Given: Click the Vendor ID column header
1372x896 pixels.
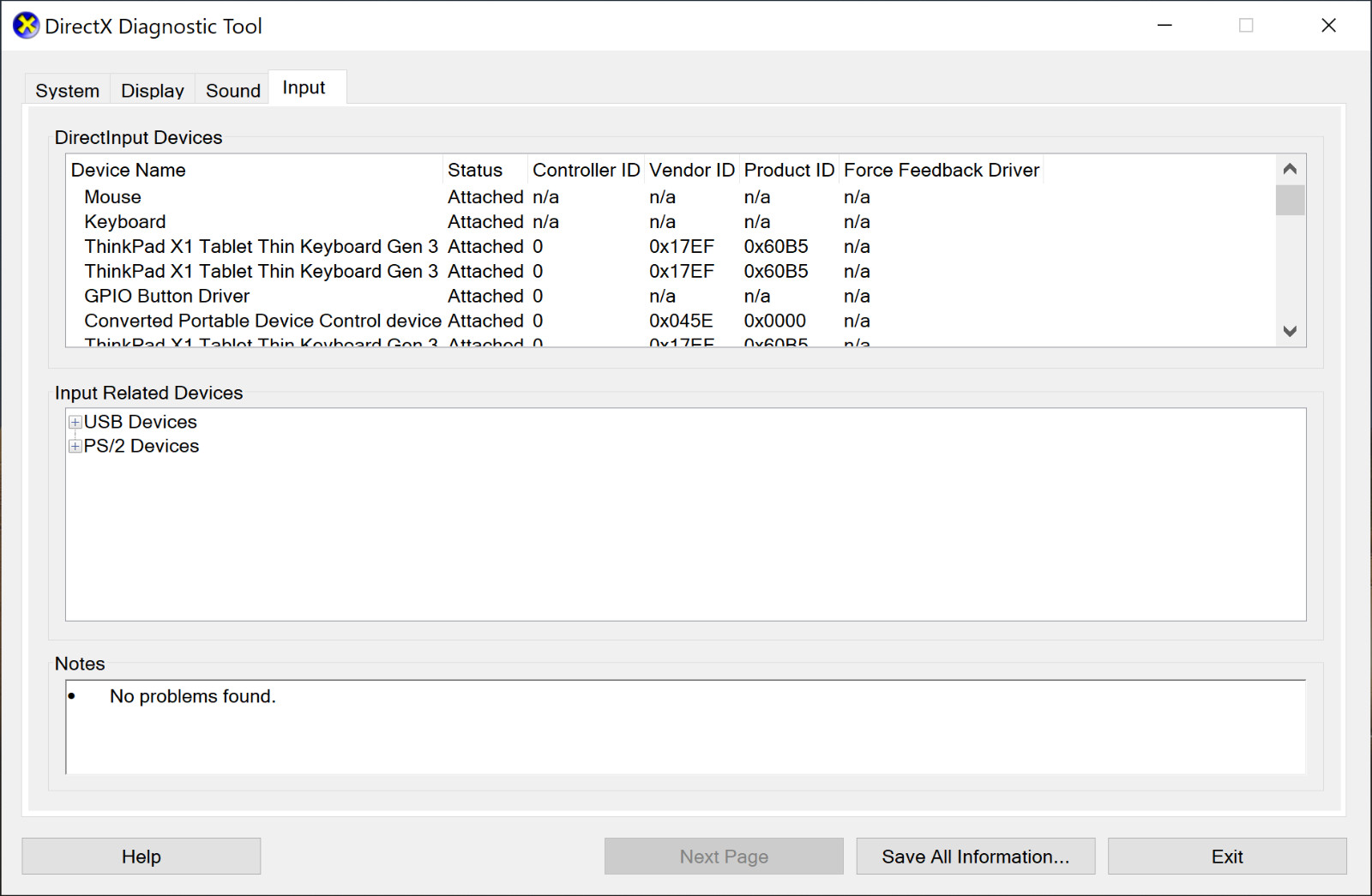Looking at the screenshot, I should (692, 170).
